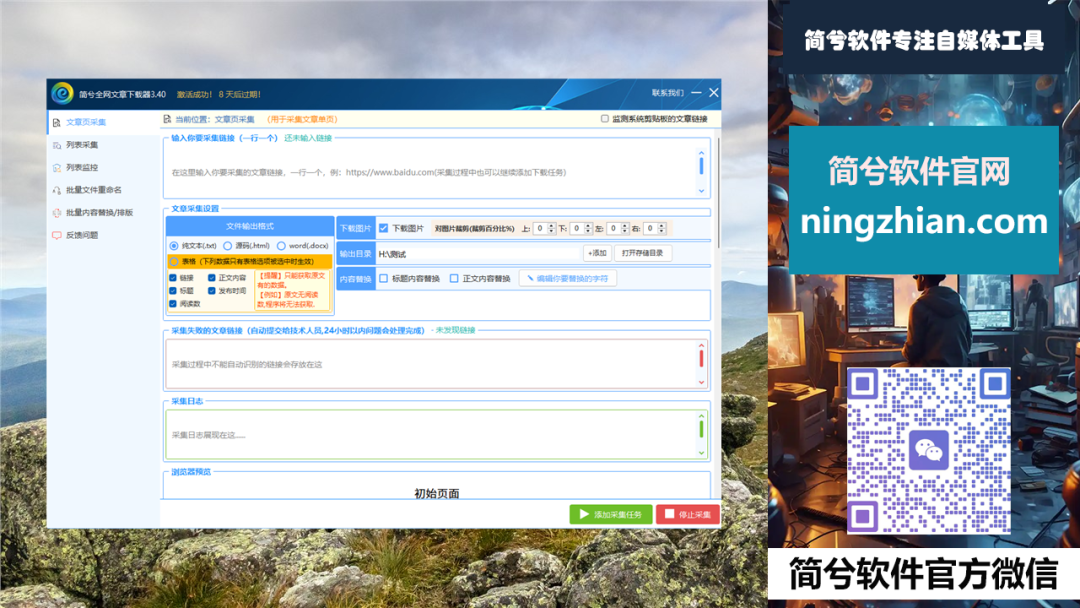Click up arrow in 采集日志 box
This screenshot has height=608, width=1080.
pyautogui.click(x=701, y=416)
